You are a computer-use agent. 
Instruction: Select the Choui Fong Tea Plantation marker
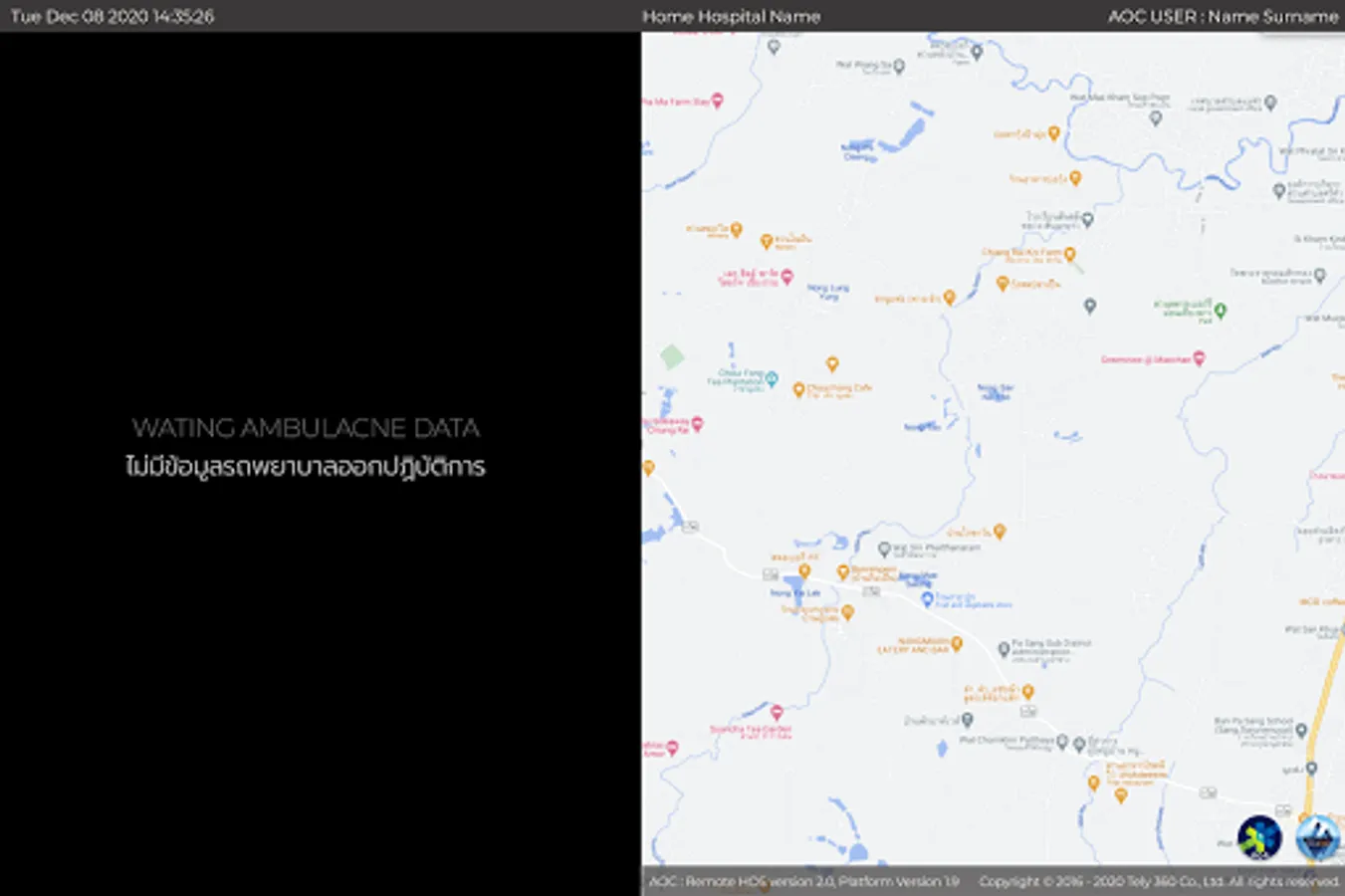(772, 378)
